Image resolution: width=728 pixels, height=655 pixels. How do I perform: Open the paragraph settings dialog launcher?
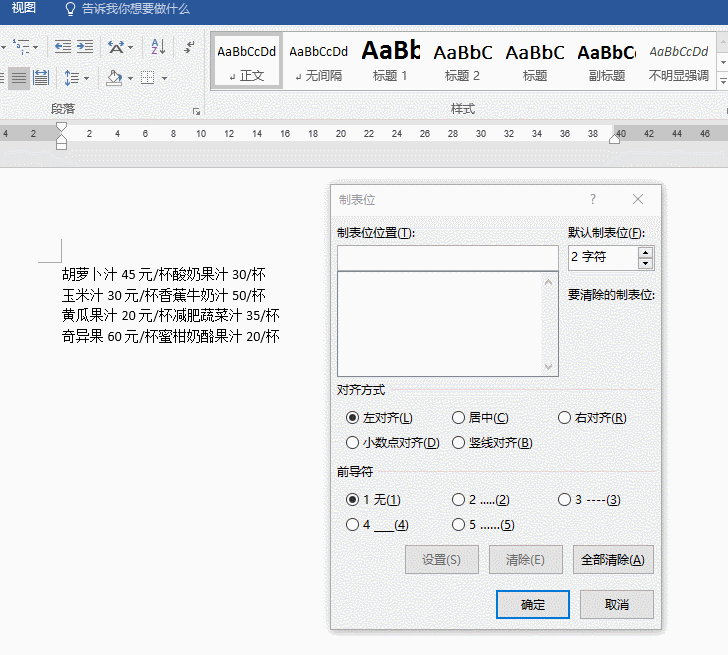pyautogui.click(x=196, y=111)
